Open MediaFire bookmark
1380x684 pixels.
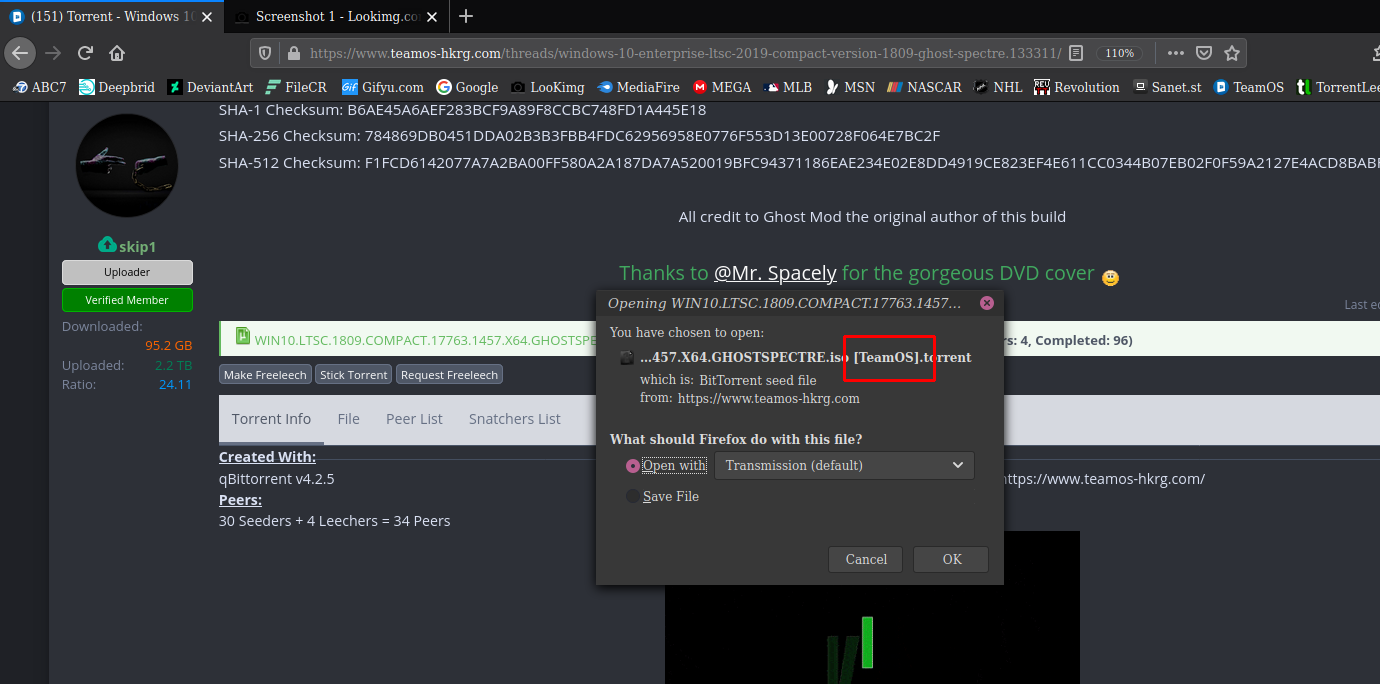pos(639,87)
